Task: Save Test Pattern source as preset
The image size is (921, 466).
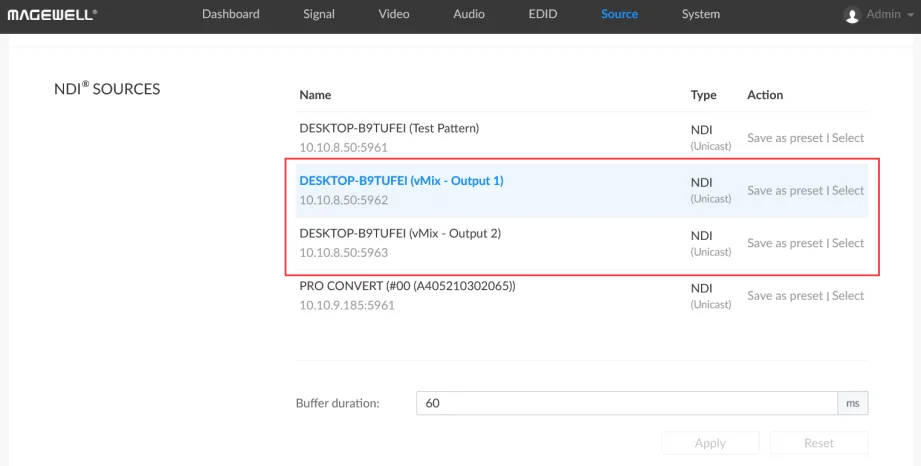Action: 785,138
